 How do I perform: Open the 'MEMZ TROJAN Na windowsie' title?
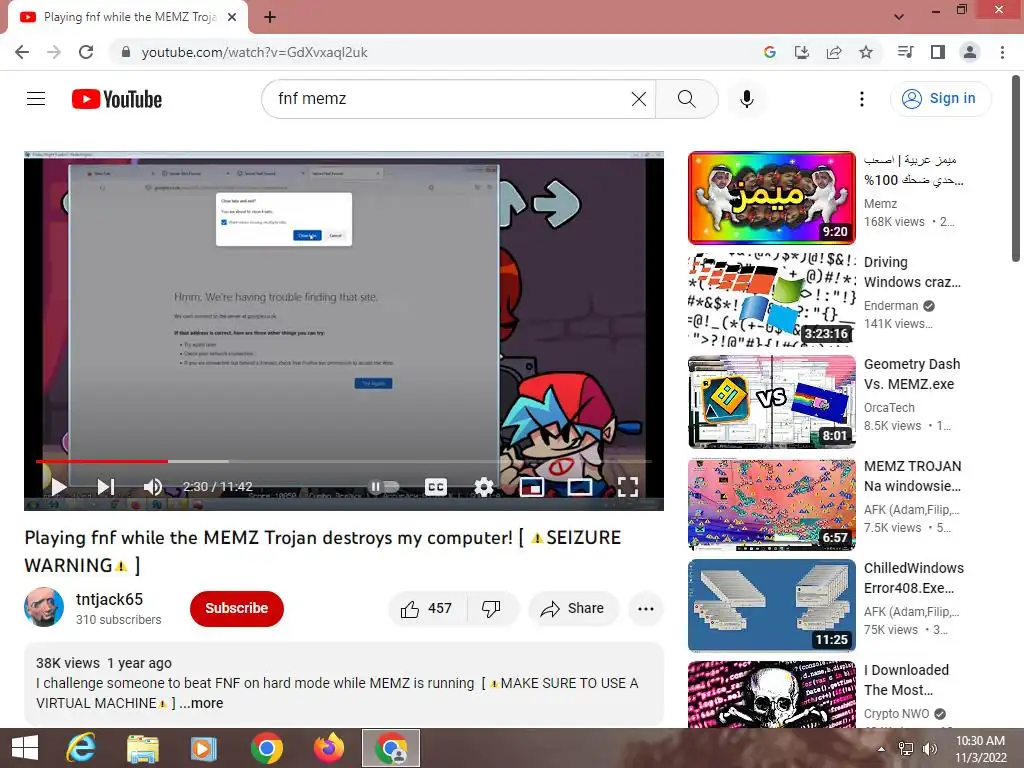[912, 476]
